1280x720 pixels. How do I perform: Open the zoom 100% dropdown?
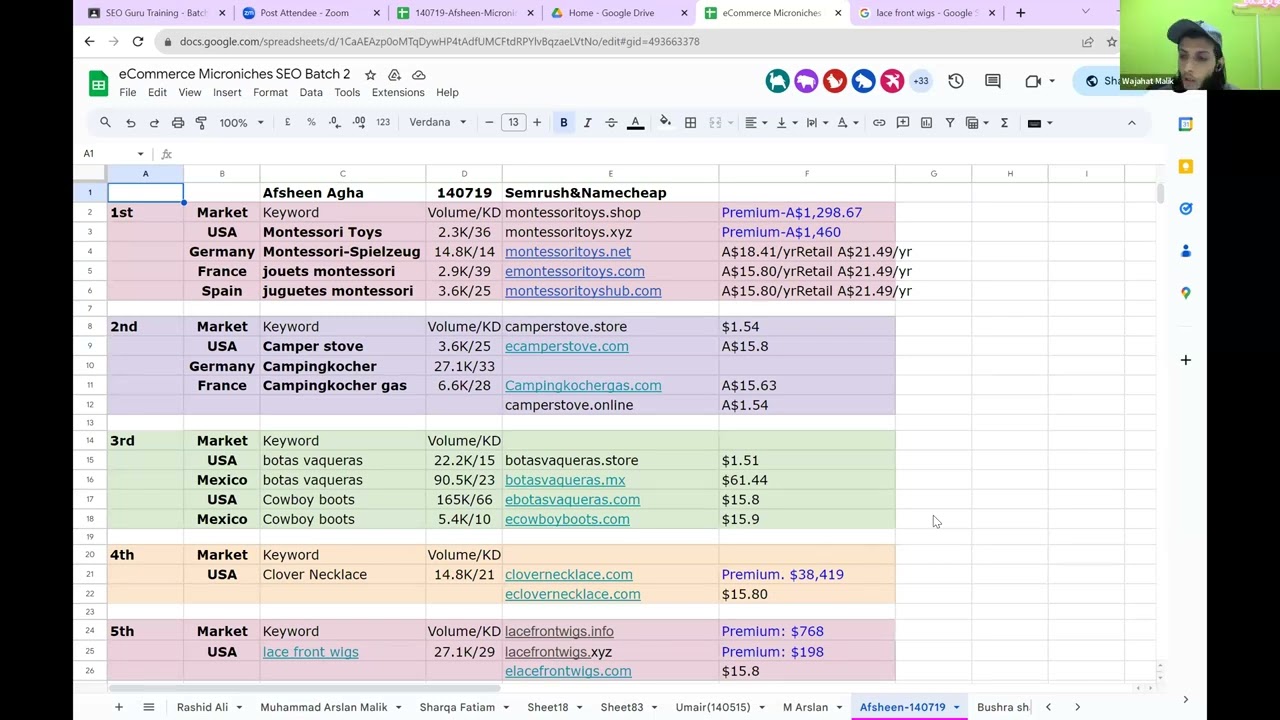[241, 123]
